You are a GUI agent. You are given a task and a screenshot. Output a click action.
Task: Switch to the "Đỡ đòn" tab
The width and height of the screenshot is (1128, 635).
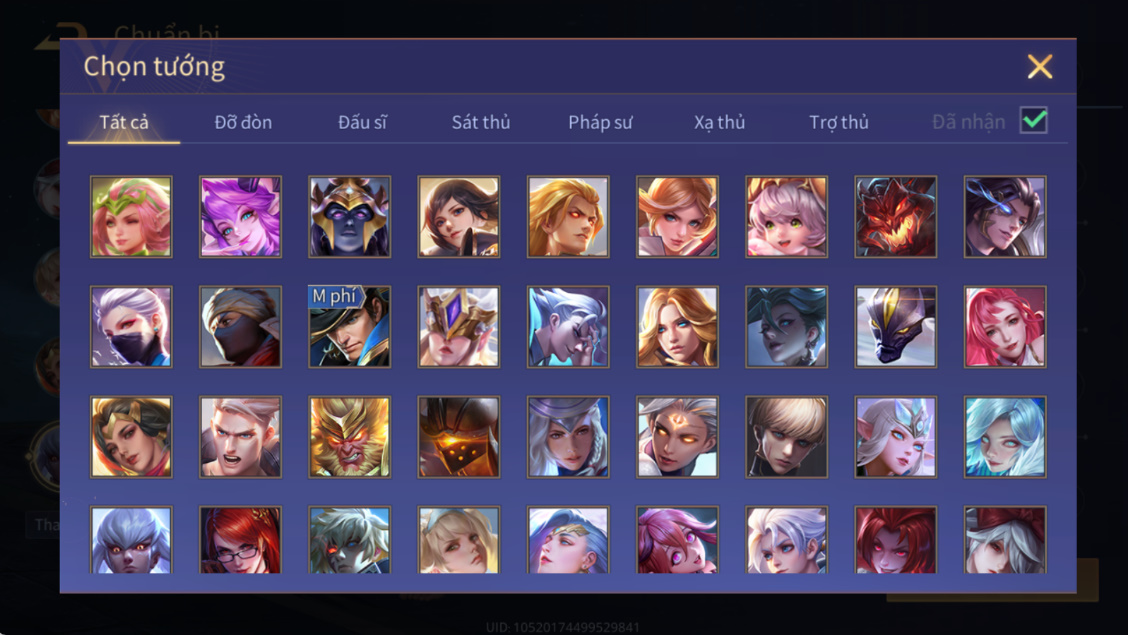(243, 122)
